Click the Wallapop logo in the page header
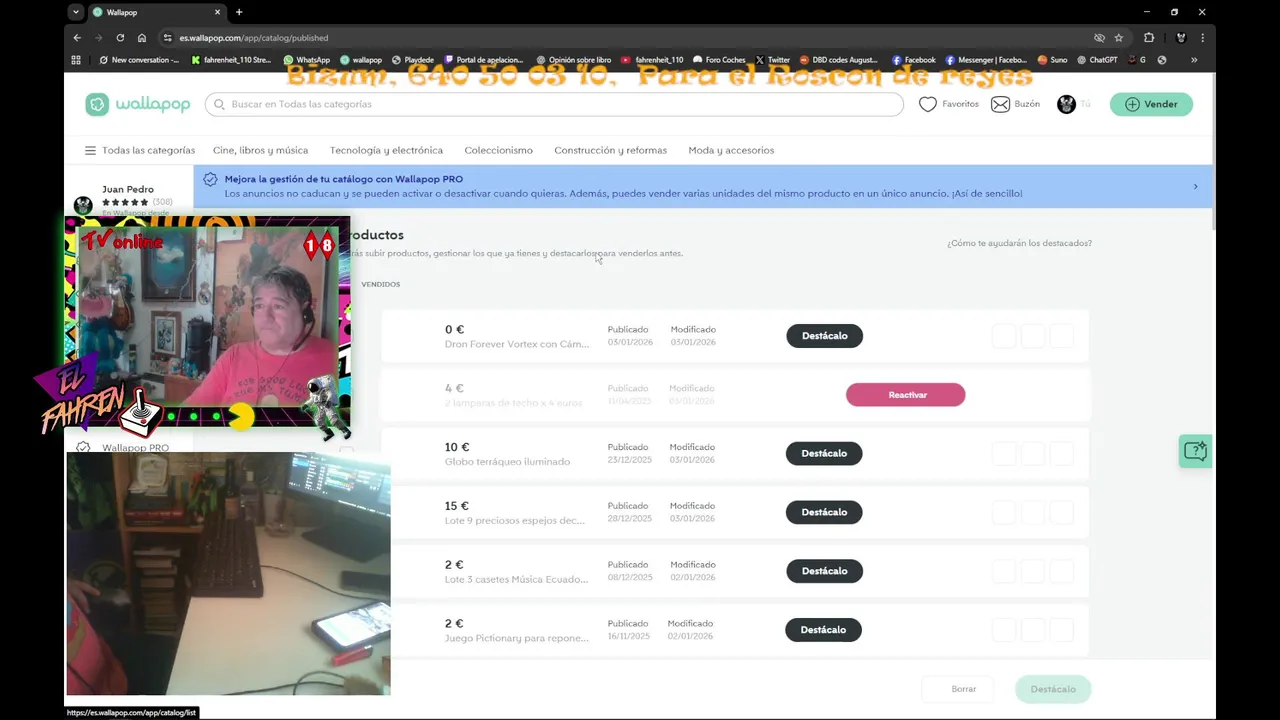 pyautogui.click(x=137, y=104)
